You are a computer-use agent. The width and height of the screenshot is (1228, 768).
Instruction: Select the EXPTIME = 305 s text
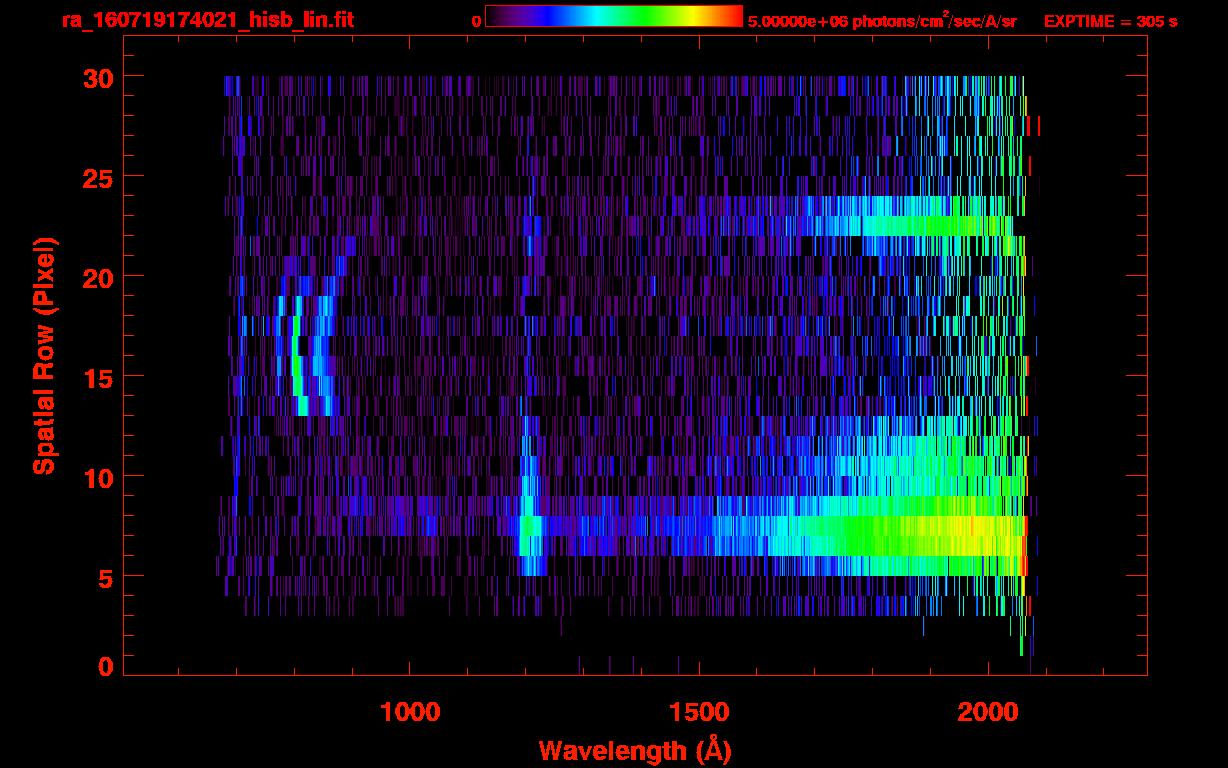[1110, 21]
